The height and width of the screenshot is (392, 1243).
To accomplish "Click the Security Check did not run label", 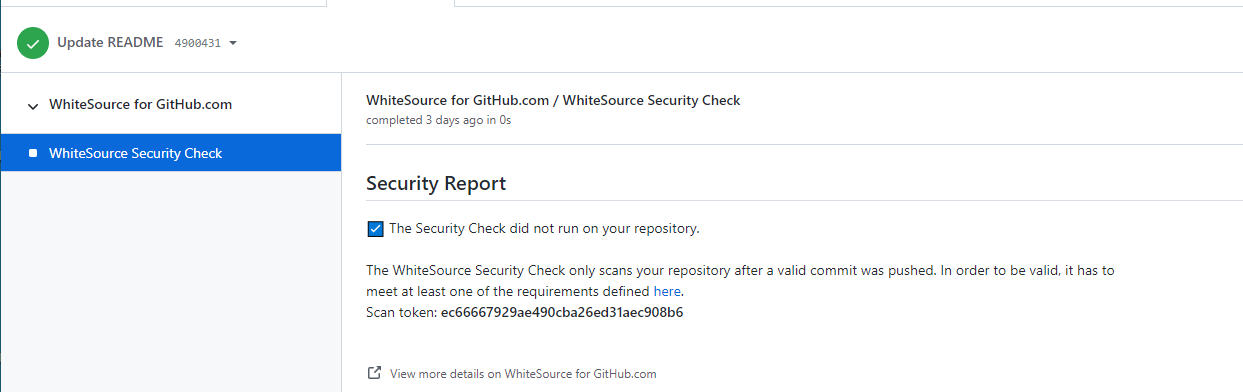I will (x=544, y=228).
